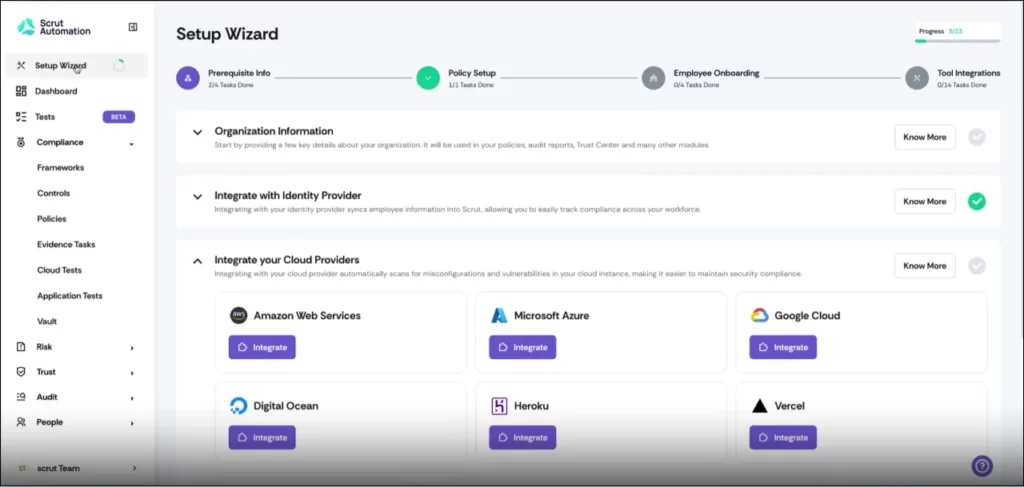Click the Setup Wizard sidebar label
The width and height of the screenshot is (1024, 487).
61,65
